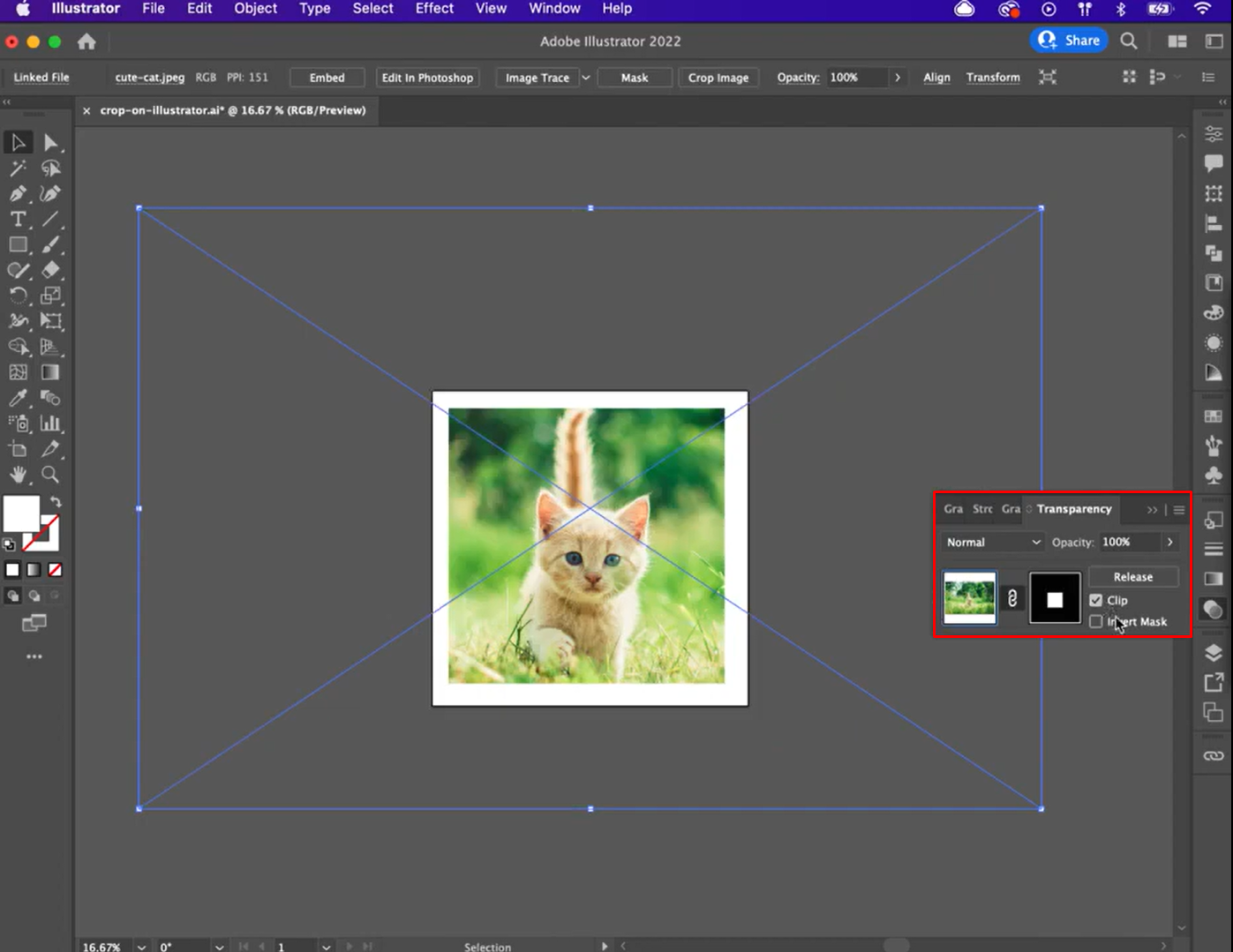
Task: Switch to the Transparency panel tab
Action: pos(1073,509)
